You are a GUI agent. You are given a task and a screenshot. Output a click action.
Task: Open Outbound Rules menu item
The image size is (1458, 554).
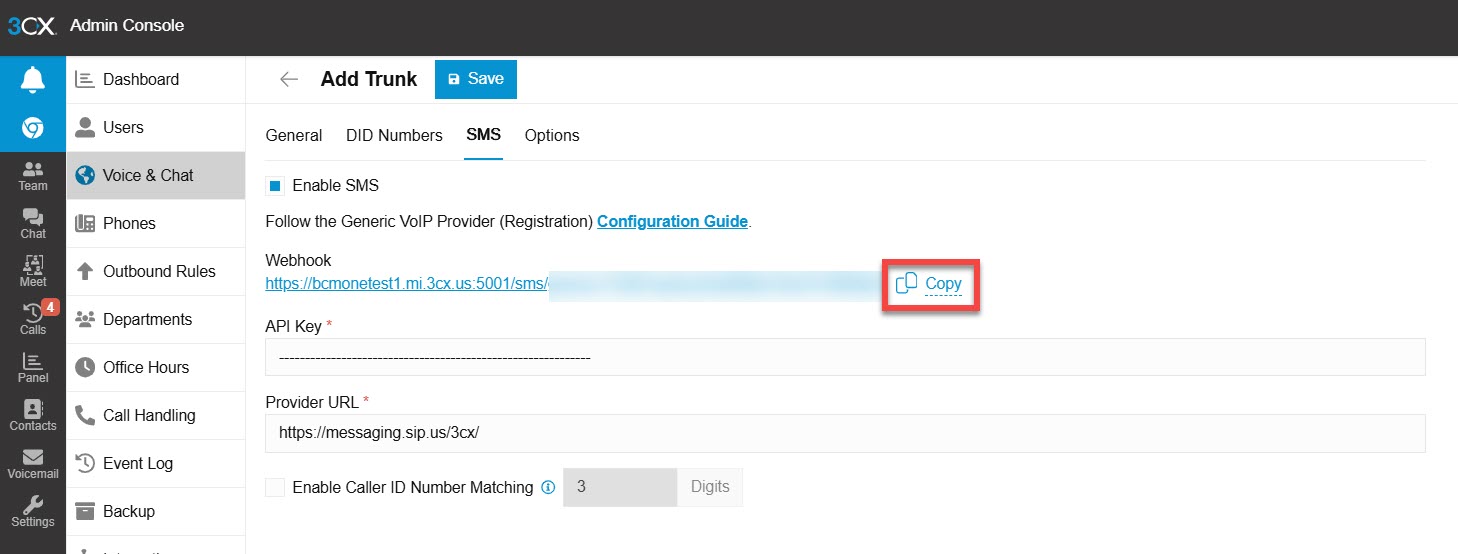(x=156, y=271)
